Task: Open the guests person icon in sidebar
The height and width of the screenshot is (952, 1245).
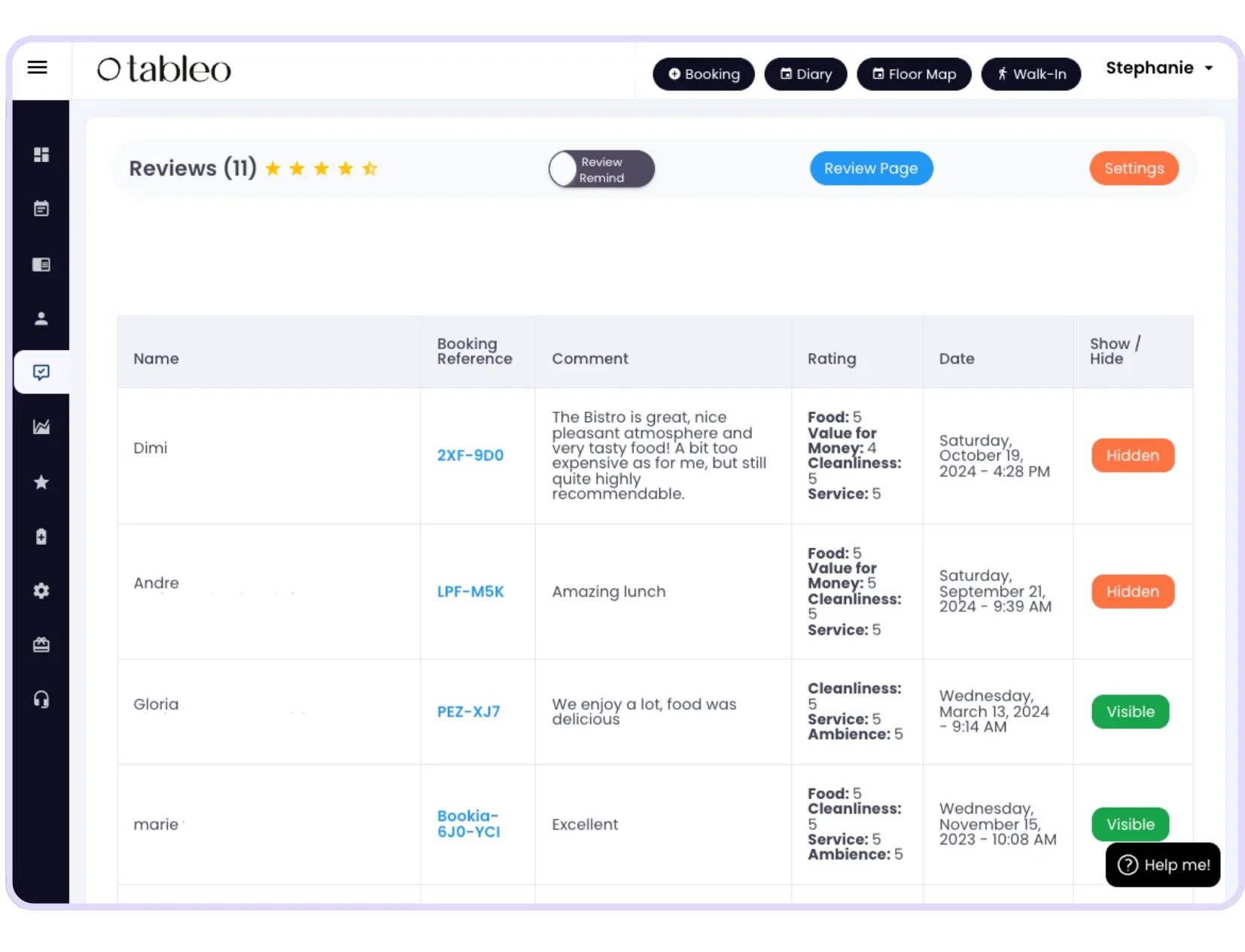Action: pyautogui.click(x=41, y=318)
